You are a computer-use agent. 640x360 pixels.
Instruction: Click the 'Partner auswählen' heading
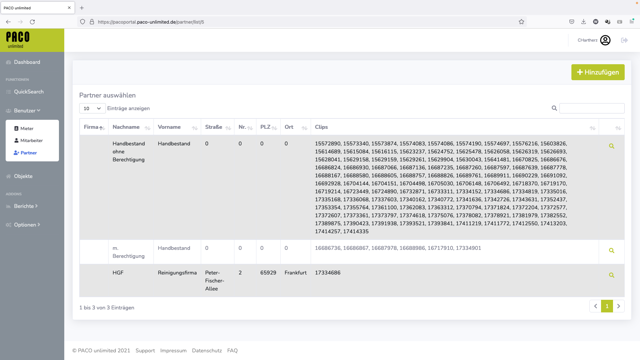pyautogui.click(x=107, y=95)
